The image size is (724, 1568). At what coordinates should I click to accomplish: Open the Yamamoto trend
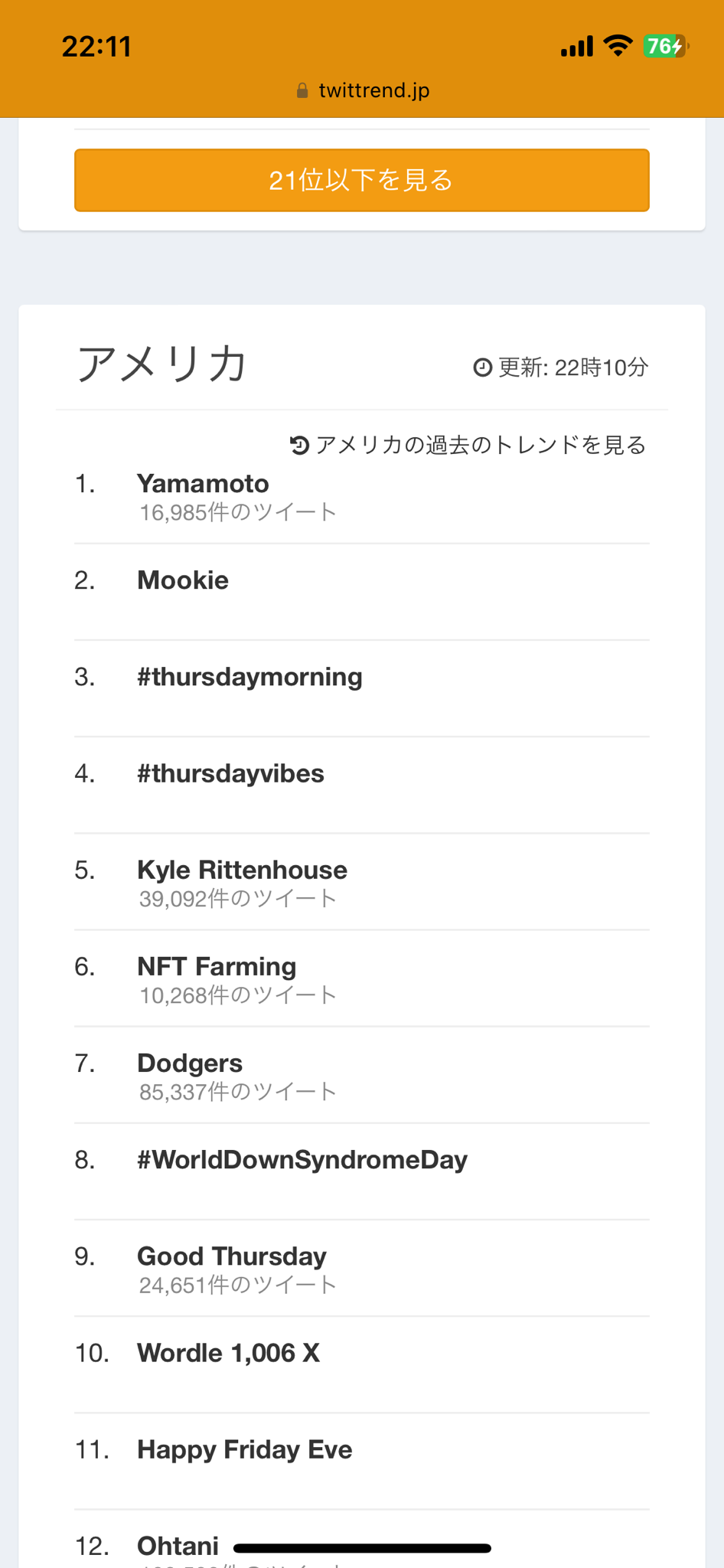pos(203,484)
